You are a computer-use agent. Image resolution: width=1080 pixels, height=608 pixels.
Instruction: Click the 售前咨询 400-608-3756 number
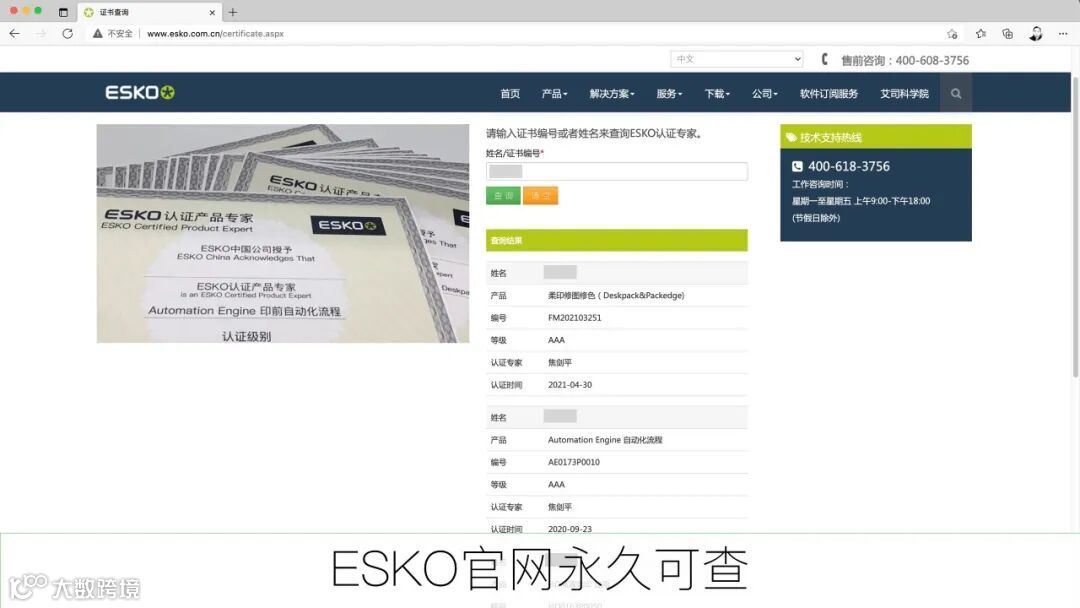click(905, 61)
